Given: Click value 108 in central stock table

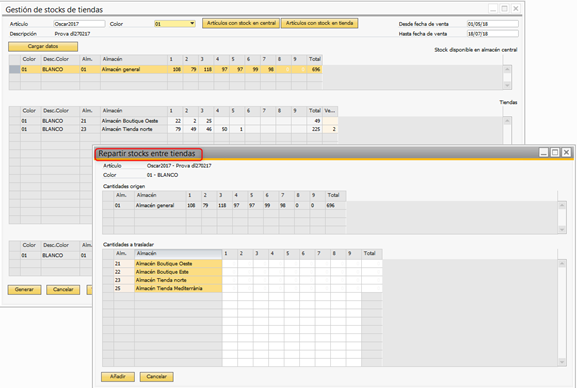Looking at the screenshot, I should (175, 69).
